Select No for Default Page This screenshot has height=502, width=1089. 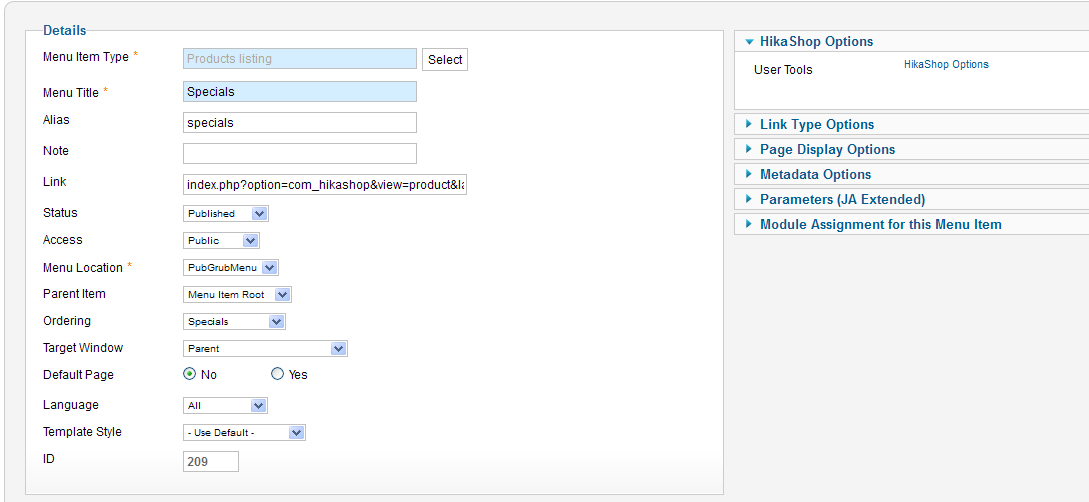point(190,374)
